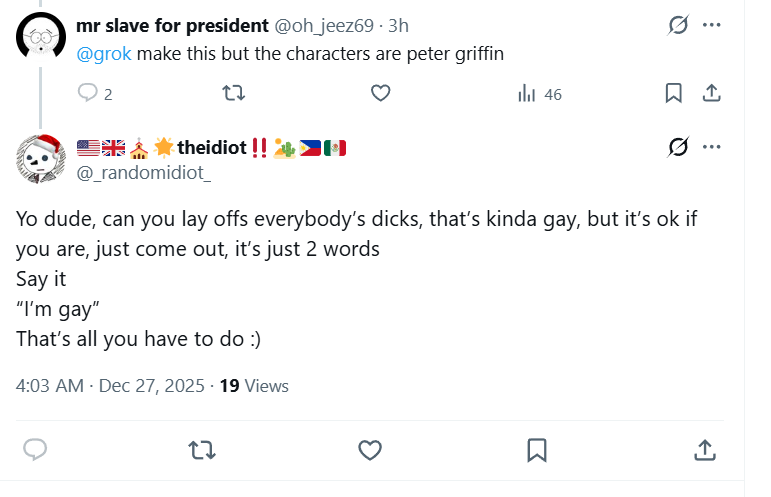The image size is (771, 497).
Task: View analytics showing 46 views
Action: tap(539, 94)
